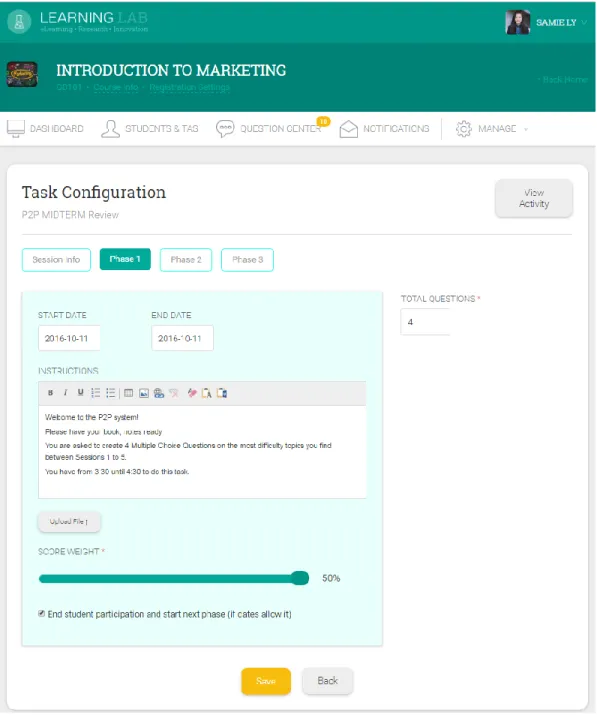Click Samie Ly profile avatar
This screenshot has height=715, width=597.
518,22
